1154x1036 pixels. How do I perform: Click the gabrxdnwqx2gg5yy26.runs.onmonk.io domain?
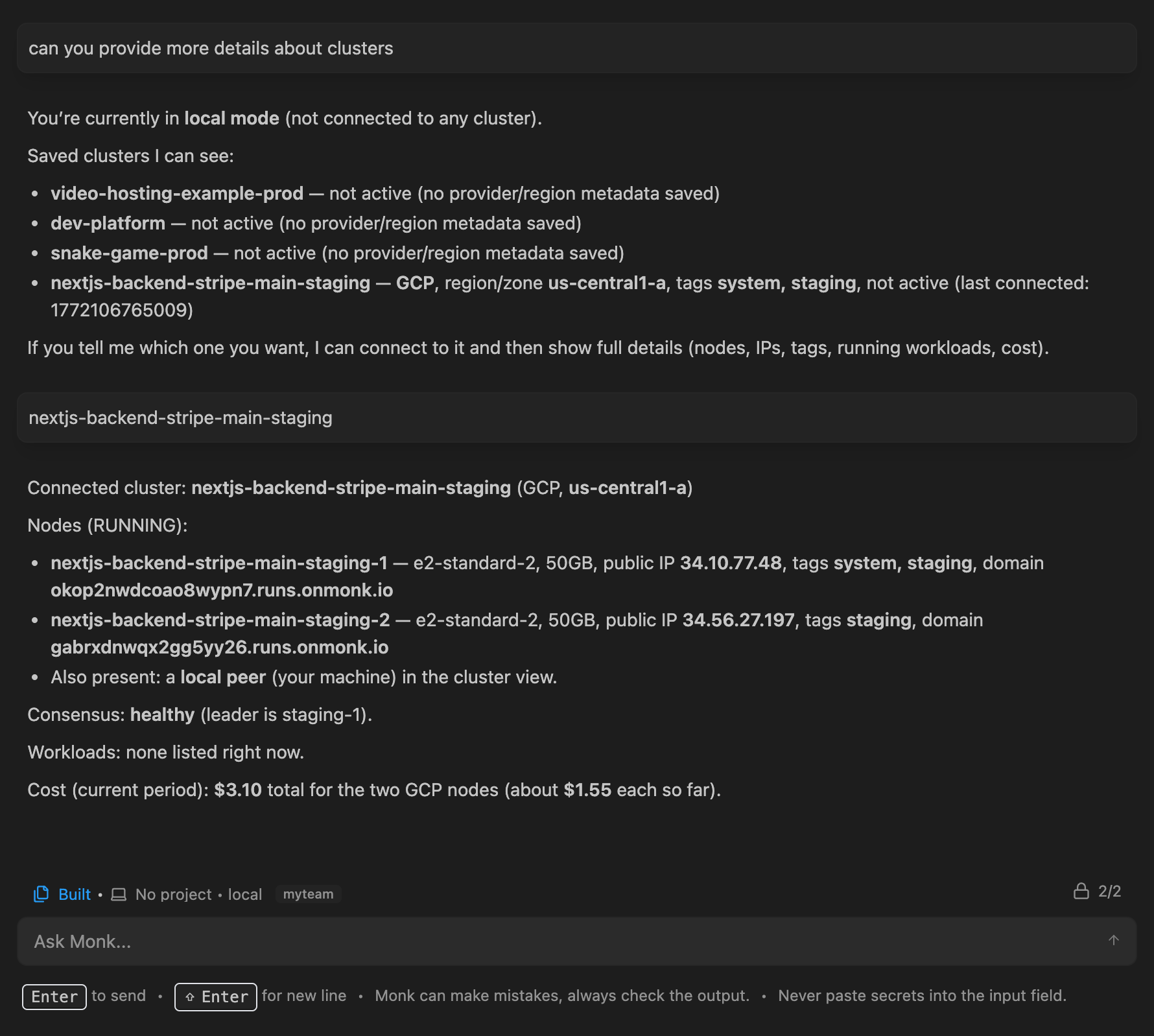(x=219, y=647)
